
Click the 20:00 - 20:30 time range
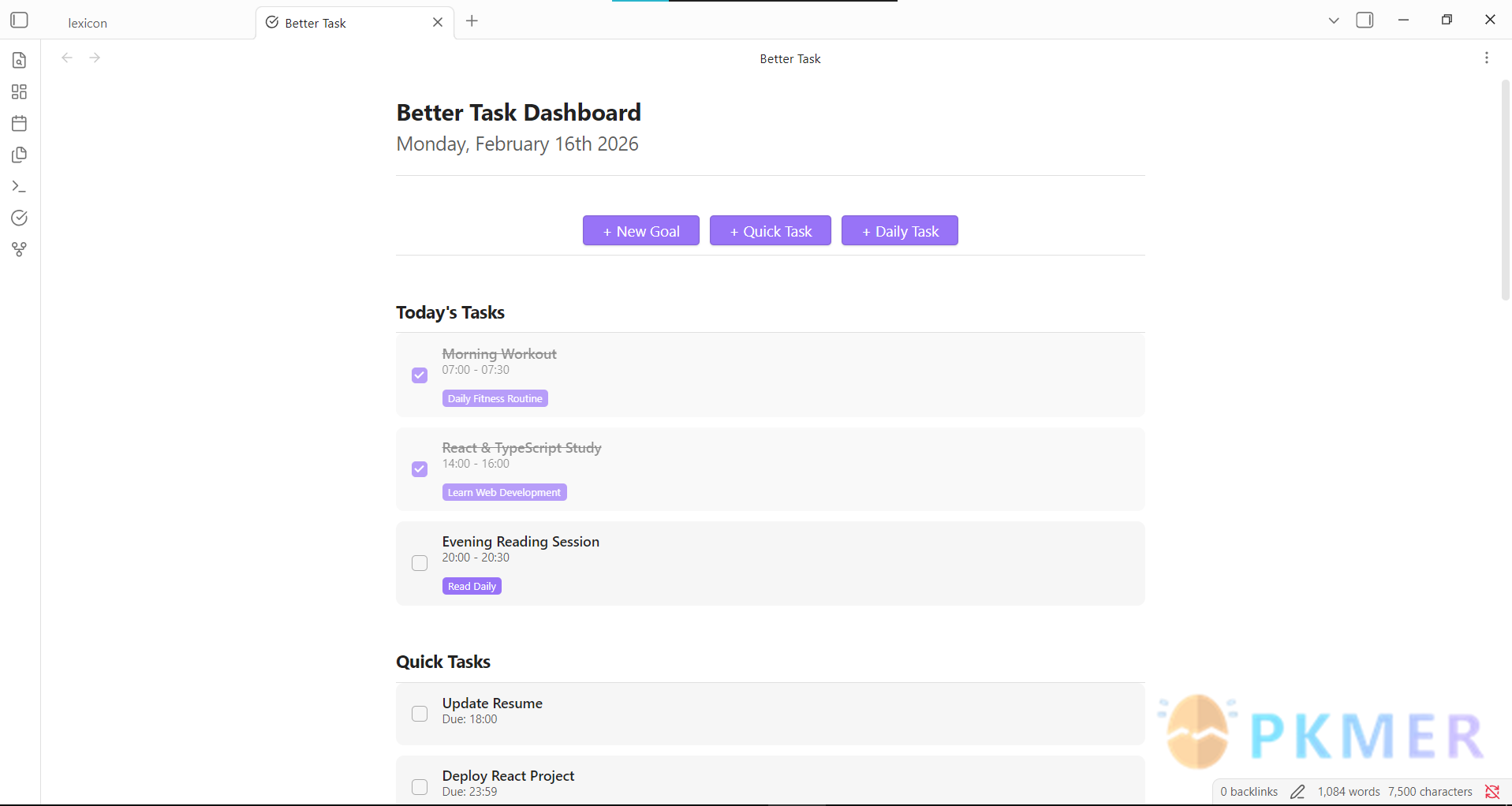tap(476, 557)
